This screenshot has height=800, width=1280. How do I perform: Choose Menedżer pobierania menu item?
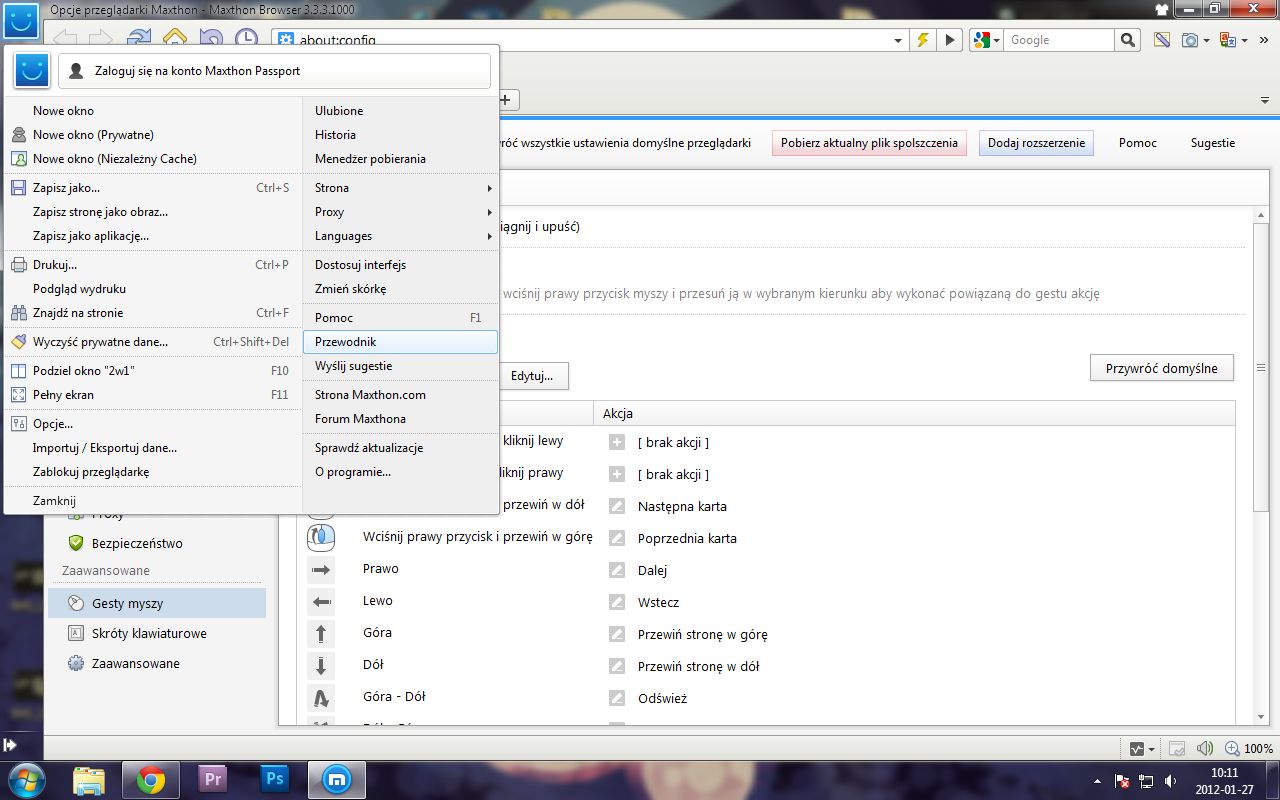[x=400, y=158]
